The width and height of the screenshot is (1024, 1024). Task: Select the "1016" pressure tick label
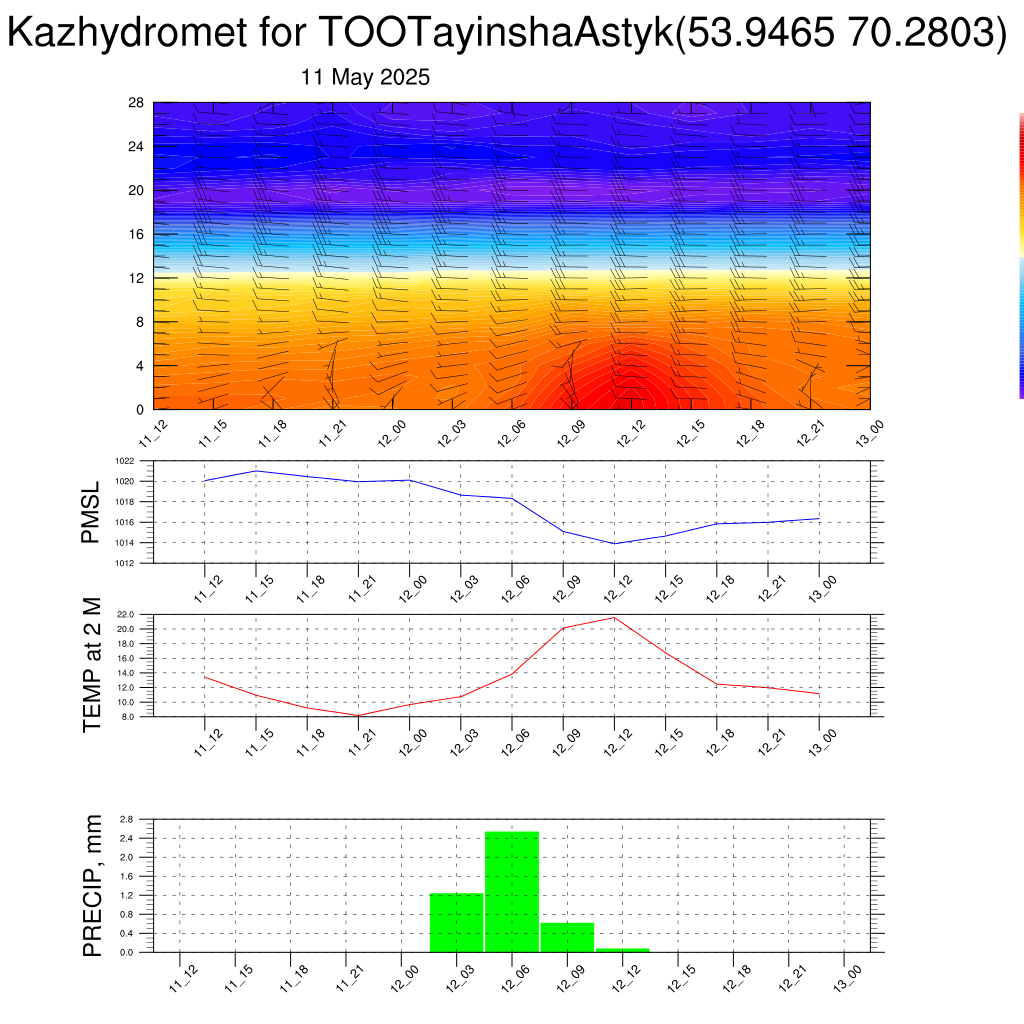coord(125,522)
